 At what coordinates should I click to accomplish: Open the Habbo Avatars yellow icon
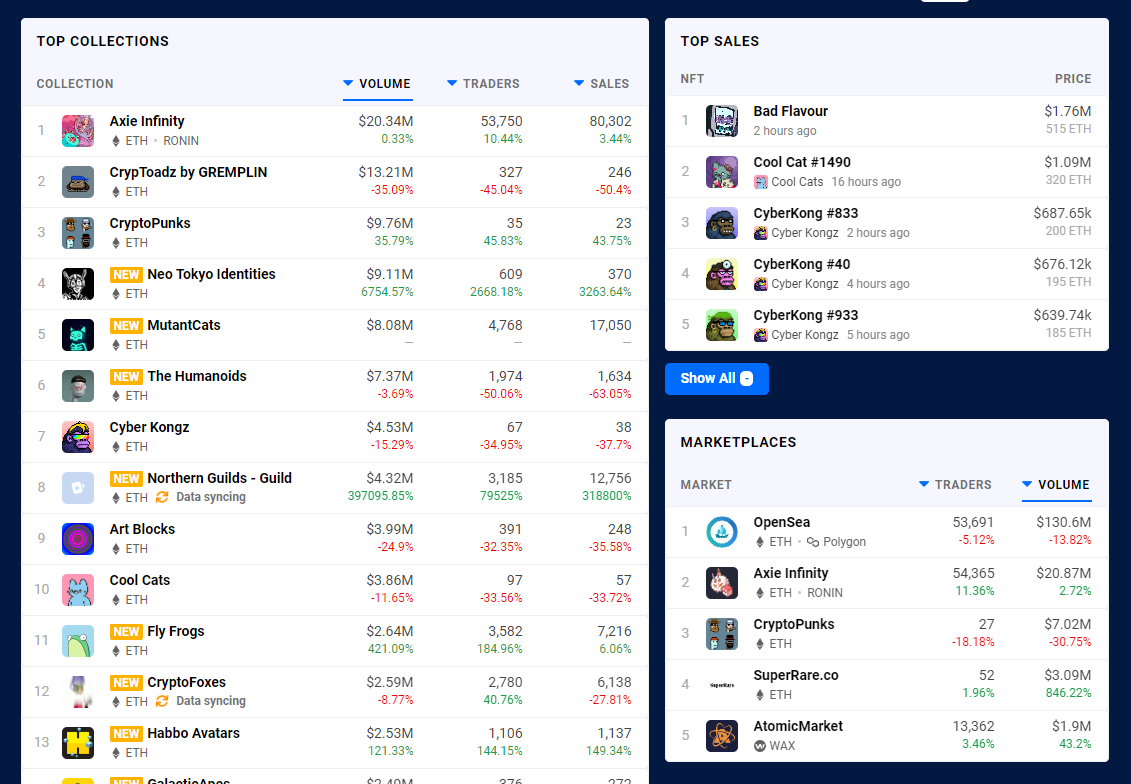[78, 743]
